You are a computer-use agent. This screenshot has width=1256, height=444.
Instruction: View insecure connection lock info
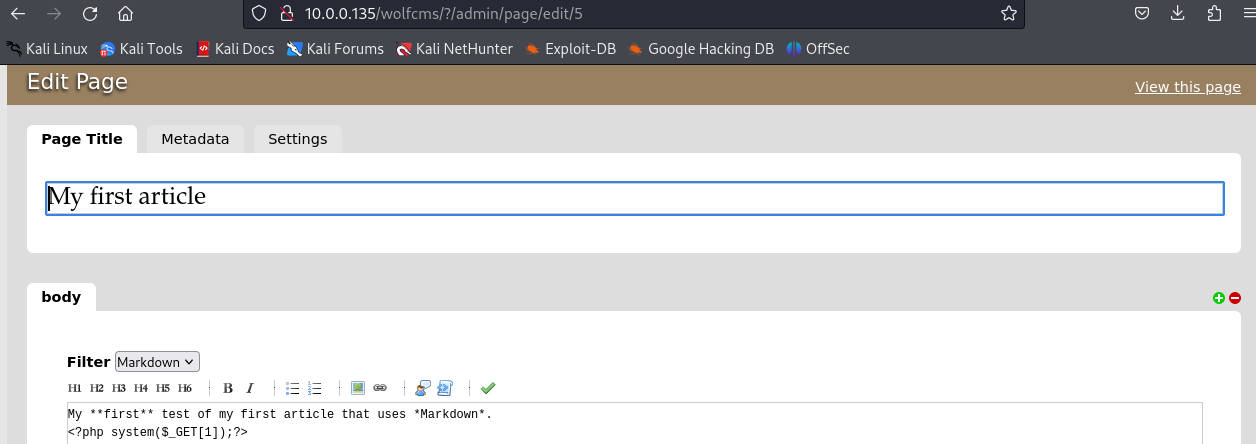click(x=286, y=14)
